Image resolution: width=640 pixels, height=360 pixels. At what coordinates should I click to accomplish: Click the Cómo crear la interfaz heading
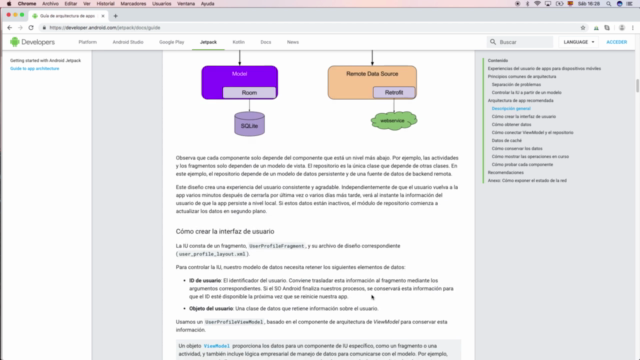tap(225, 231)
